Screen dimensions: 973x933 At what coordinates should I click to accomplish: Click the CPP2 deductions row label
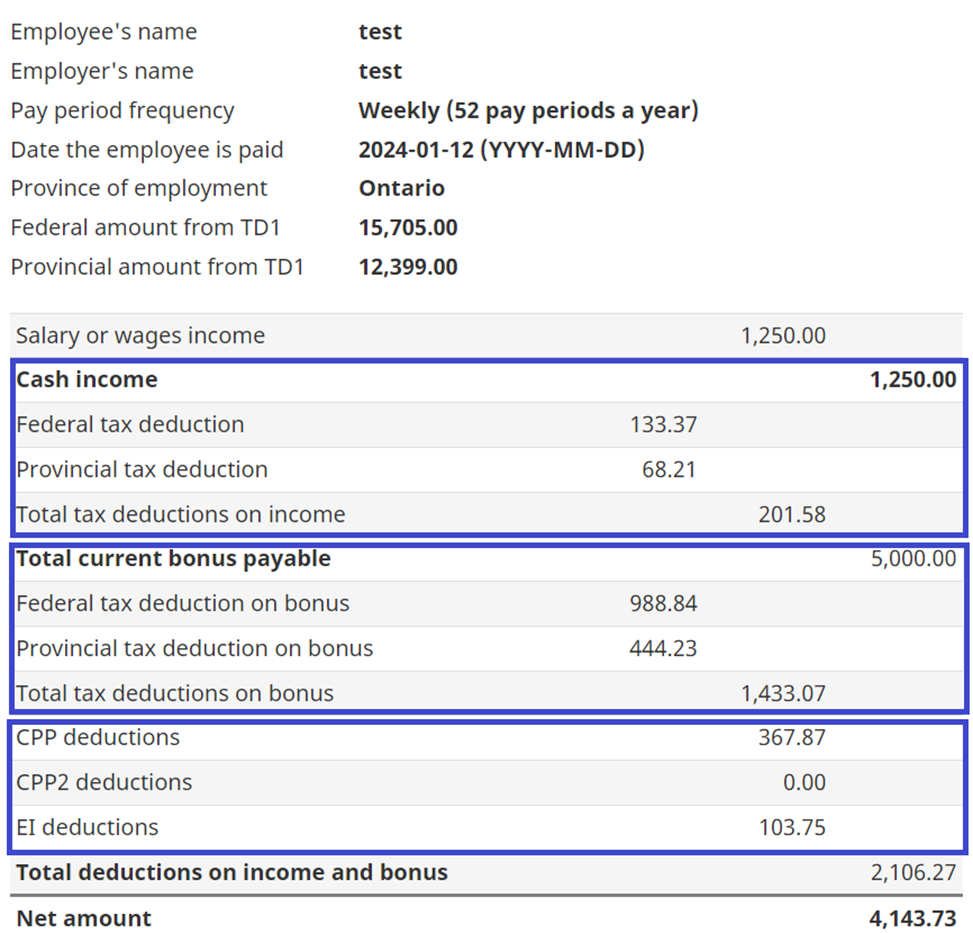104,782
